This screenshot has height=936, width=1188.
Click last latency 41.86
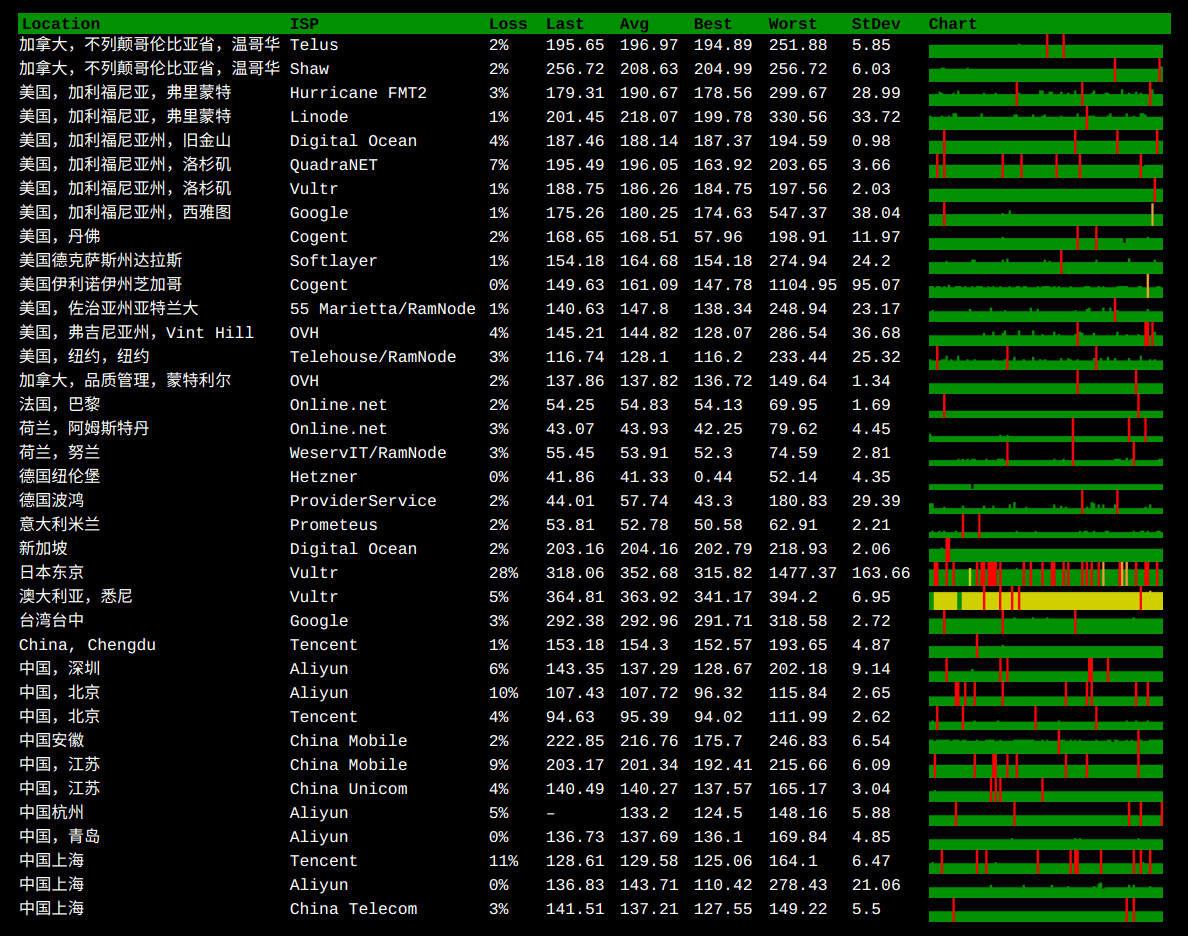click(x=570, y=477)
